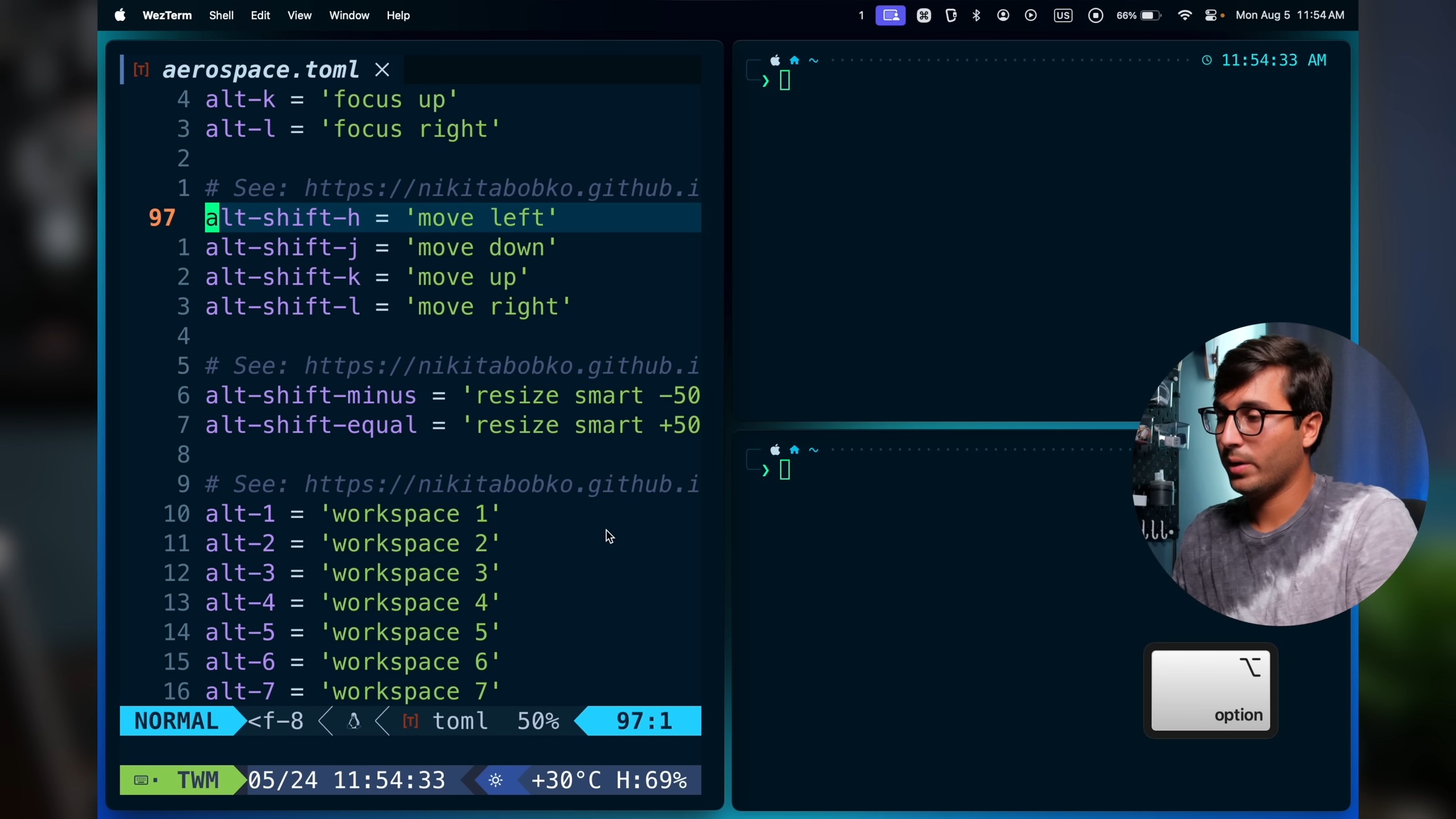Open the command key menu bar icon
1456x819 pixels.
click(x=924, y=15)
